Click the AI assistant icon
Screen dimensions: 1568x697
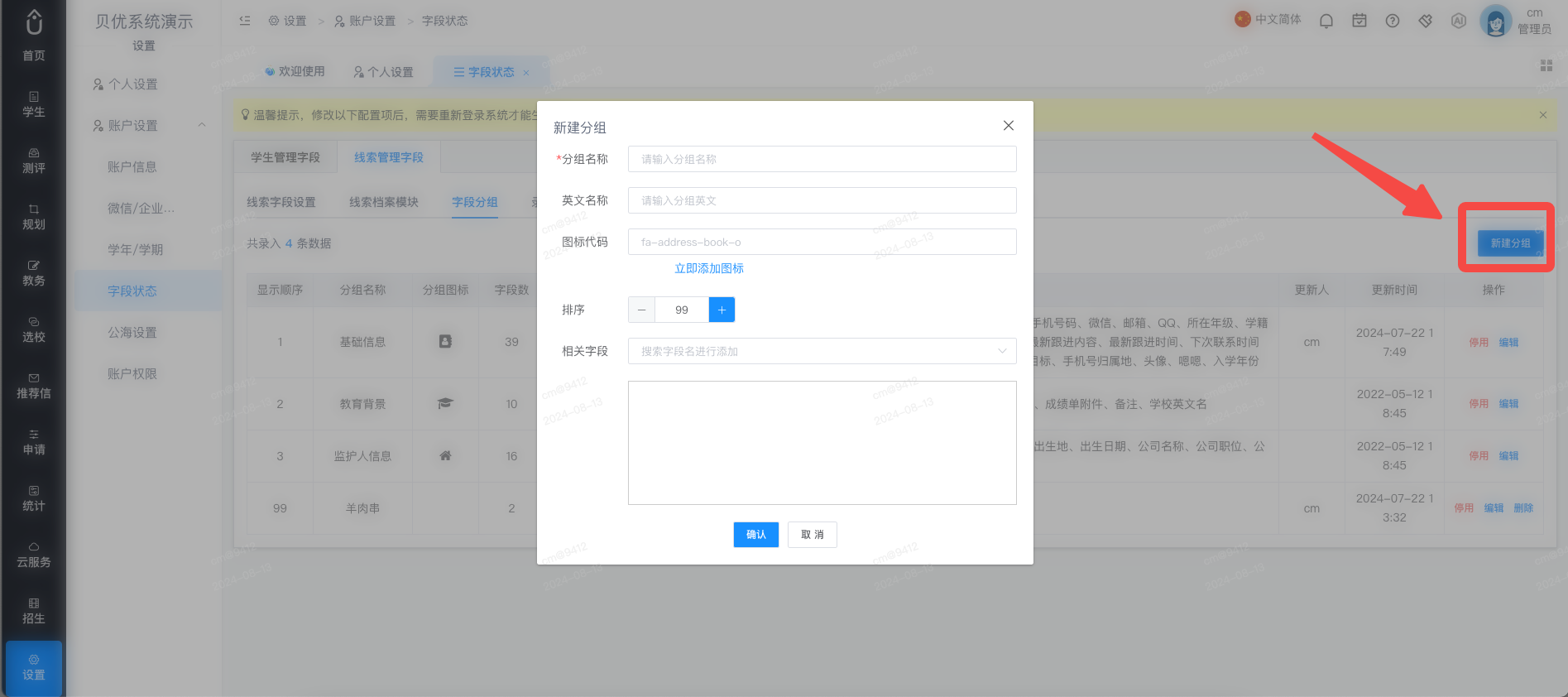pos(1459,21)
